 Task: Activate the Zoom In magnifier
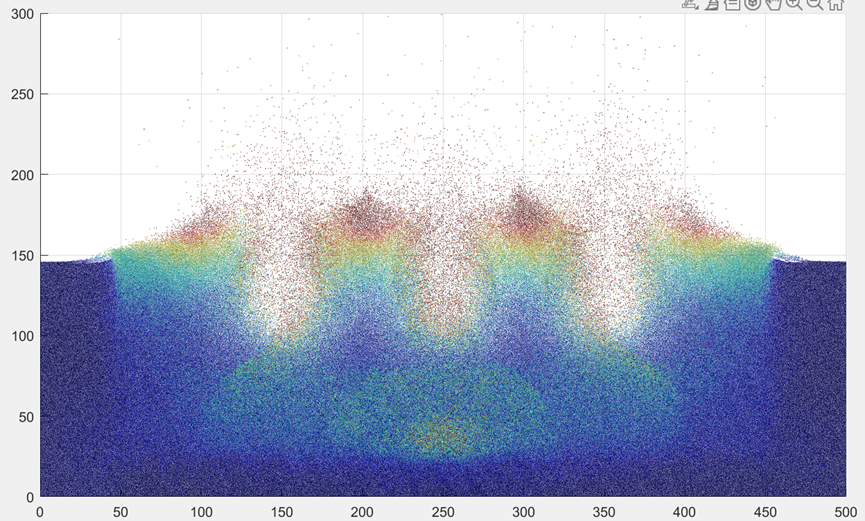point(794,4)
